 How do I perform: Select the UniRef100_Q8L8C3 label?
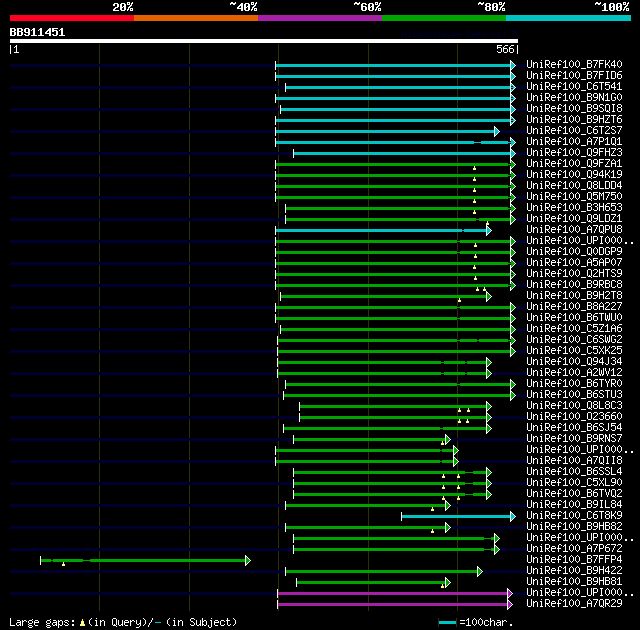pyautogui.click(x=574, y=406)
